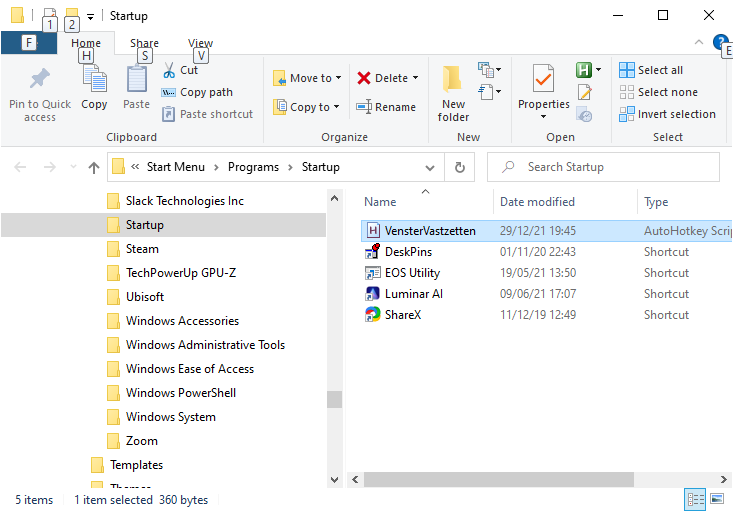Click Start Menu in the address bar

176,167
